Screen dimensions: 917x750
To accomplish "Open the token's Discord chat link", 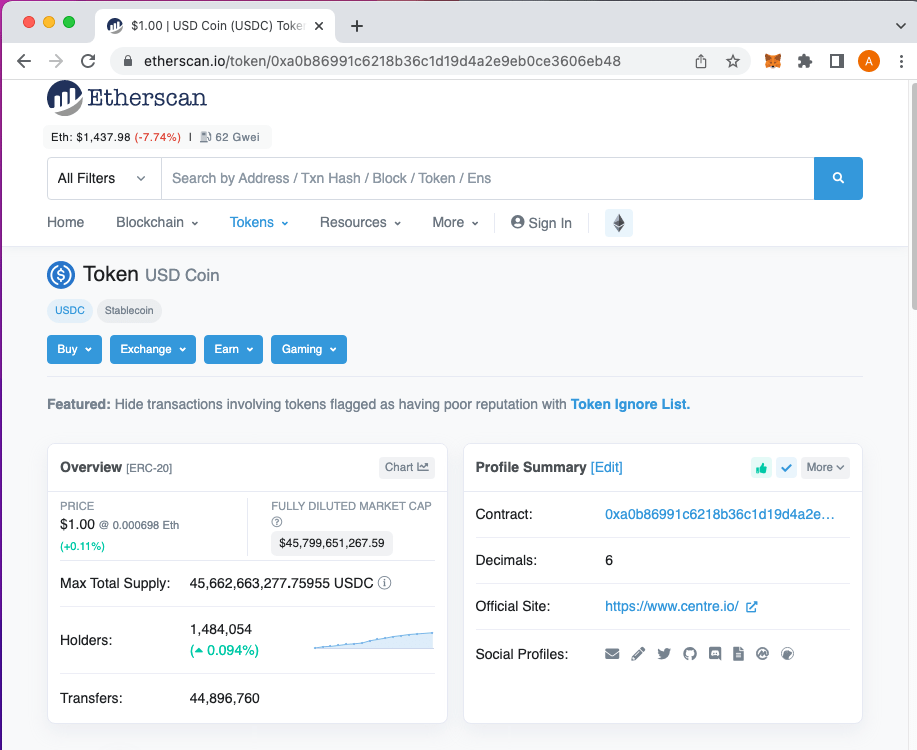I will coord(714,653).
